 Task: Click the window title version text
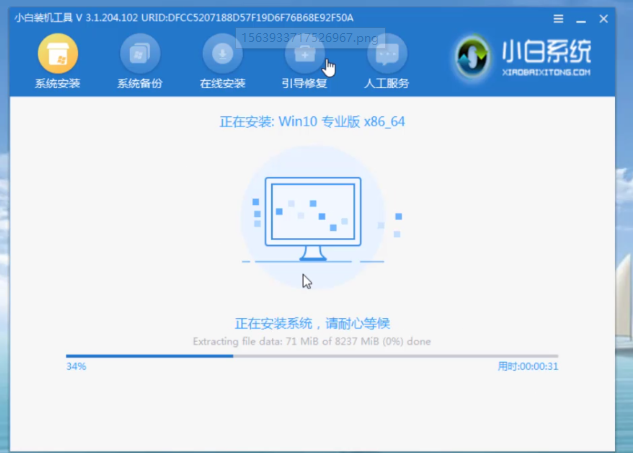coord(184,18)
